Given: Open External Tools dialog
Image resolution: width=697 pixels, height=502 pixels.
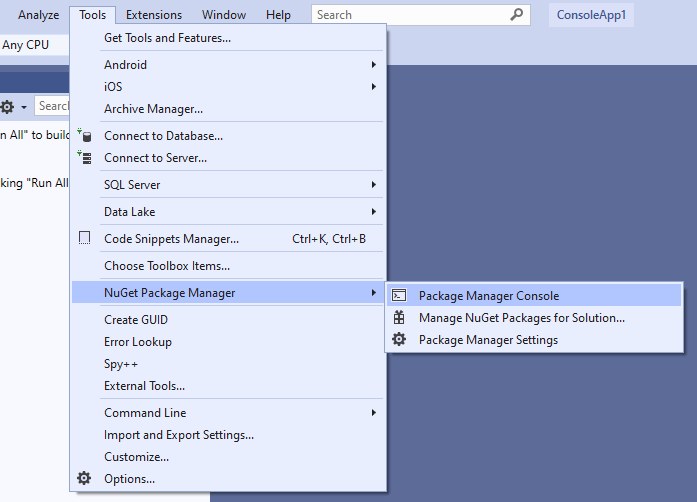Looking at the screenshot, I should [x=228, y=386].
